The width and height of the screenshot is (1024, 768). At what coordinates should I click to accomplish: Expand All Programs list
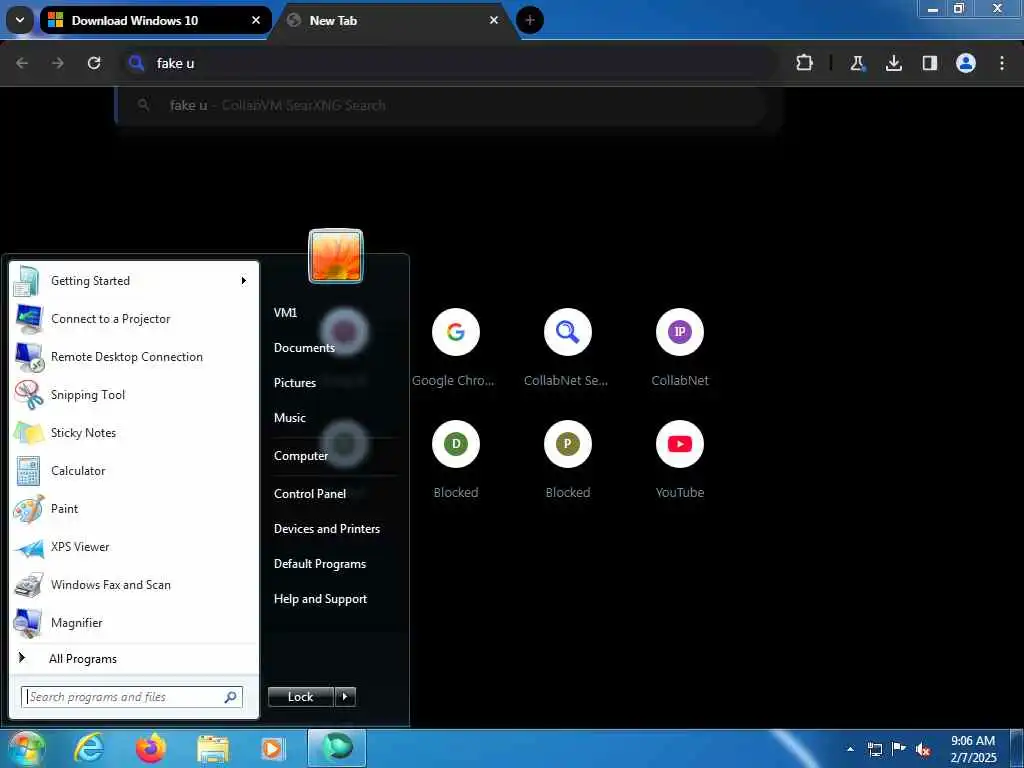point(134,659)
